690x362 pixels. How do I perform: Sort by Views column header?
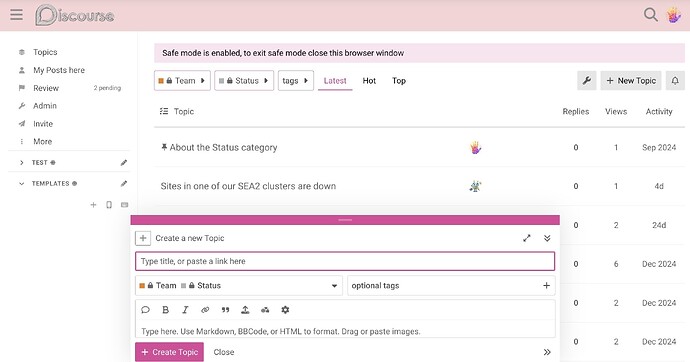pos(616,111)
